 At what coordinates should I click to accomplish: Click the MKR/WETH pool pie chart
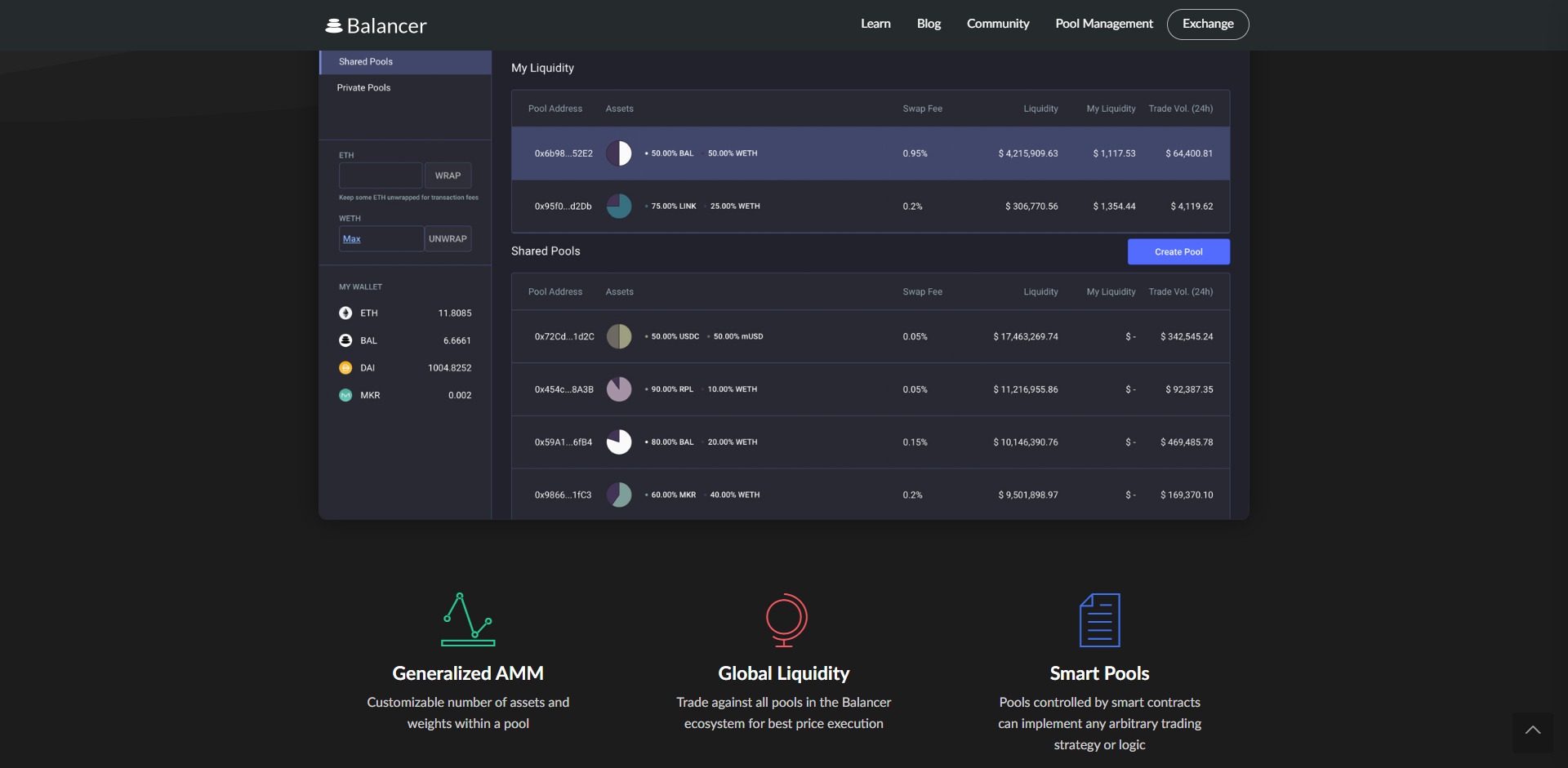(619, 495)
